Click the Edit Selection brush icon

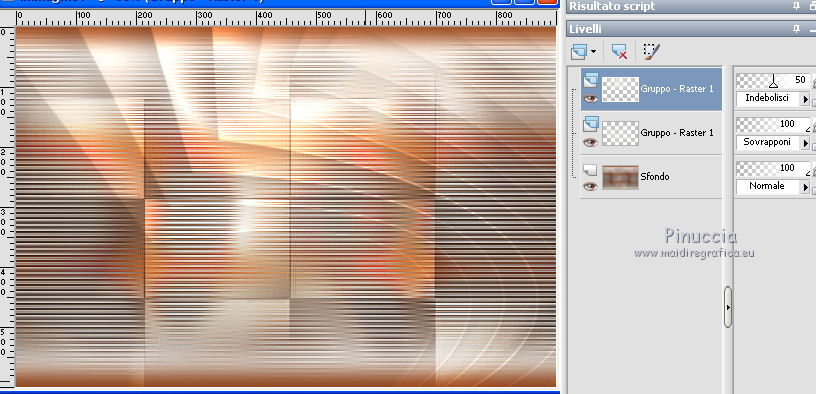[x=651, y=51]
